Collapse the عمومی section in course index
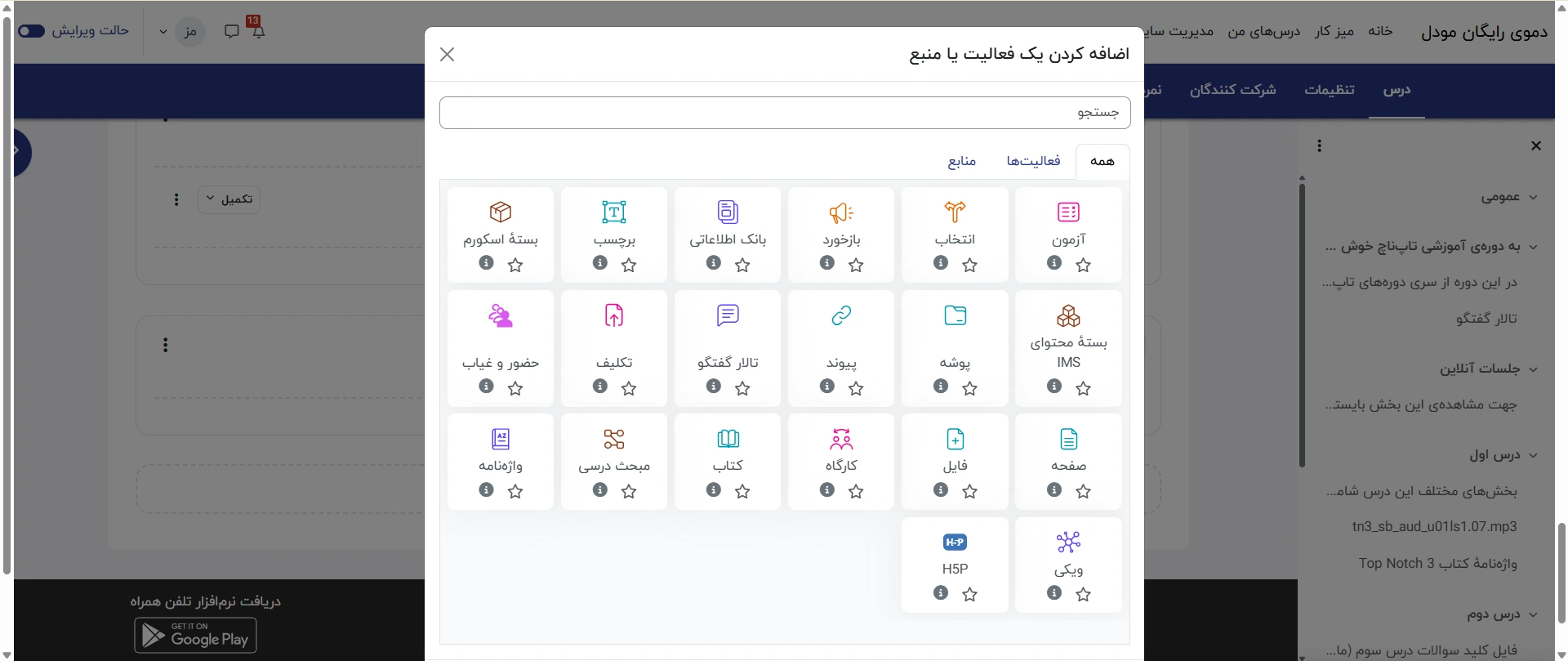Image resolution: width=1568 pixels, height=661 pixels. pos(1533,197)
